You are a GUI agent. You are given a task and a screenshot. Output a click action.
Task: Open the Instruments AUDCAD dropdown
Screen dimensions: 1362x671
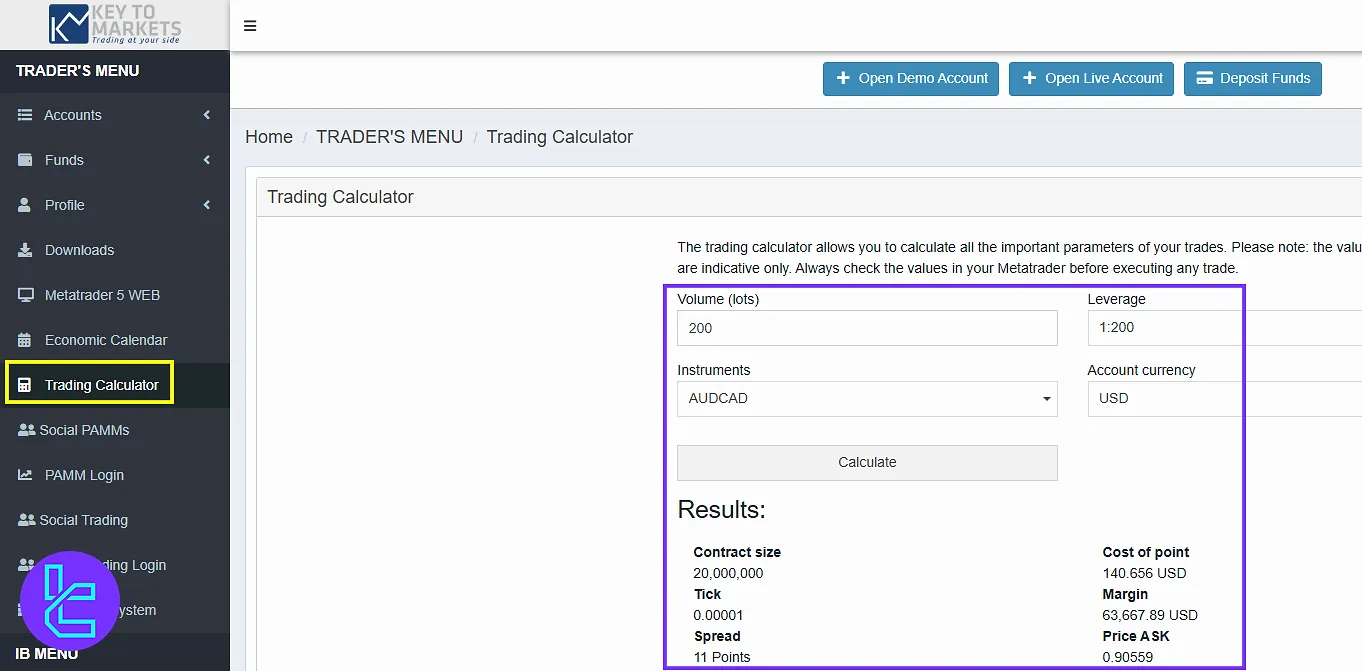[867, 398]
